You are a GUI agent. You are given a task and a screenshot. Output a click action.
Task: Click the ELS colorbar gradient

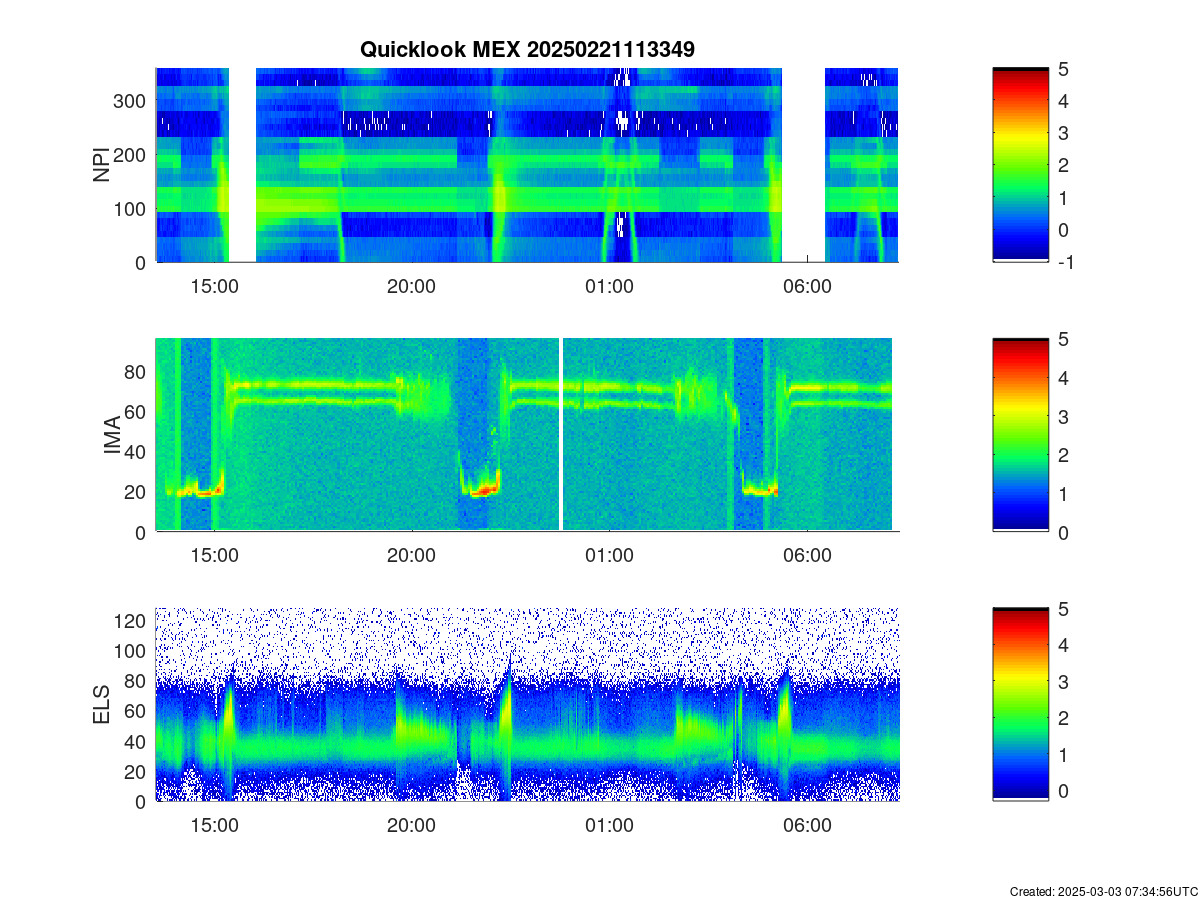tap(1020, 704)
